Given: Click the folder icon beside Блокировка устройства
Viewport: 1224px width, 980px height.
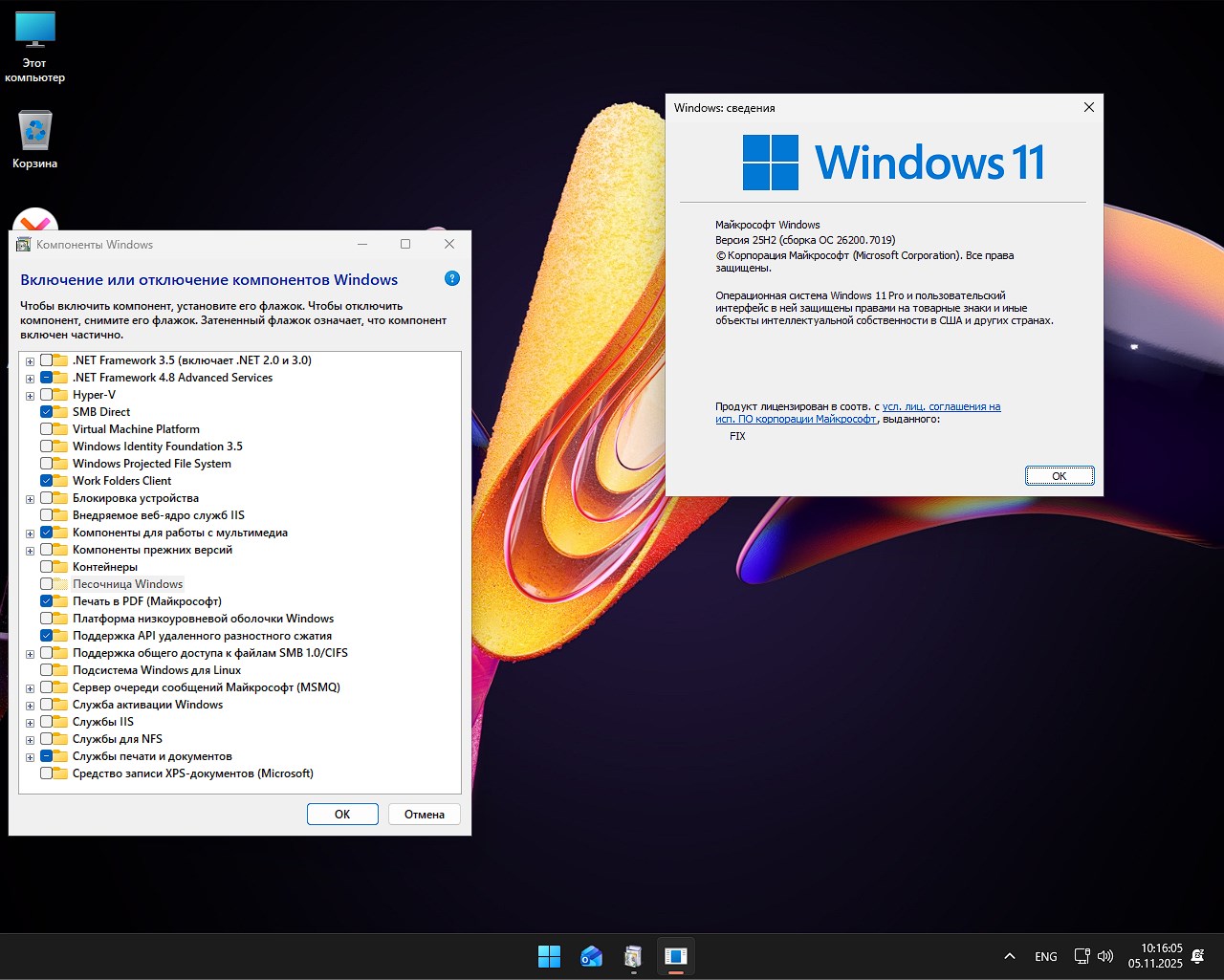Looking at the screenshot, I should [61, 498].
